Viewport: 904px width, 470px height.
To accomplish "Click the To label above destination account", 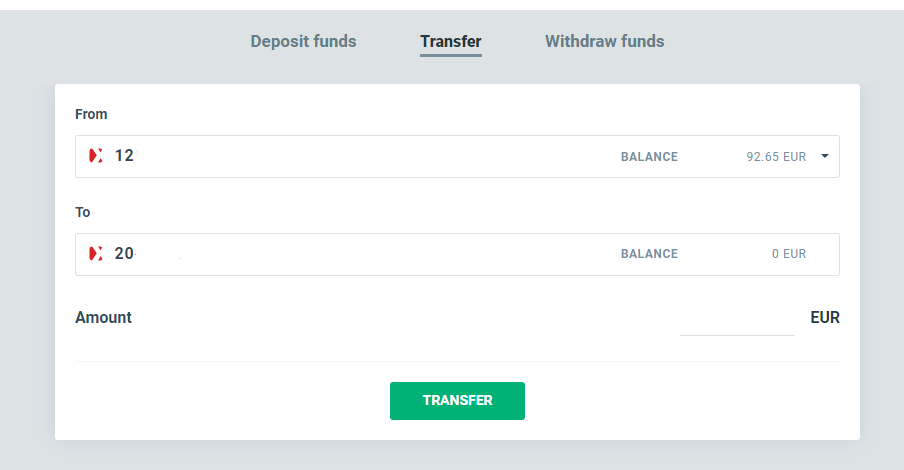I will pos(83,212).
